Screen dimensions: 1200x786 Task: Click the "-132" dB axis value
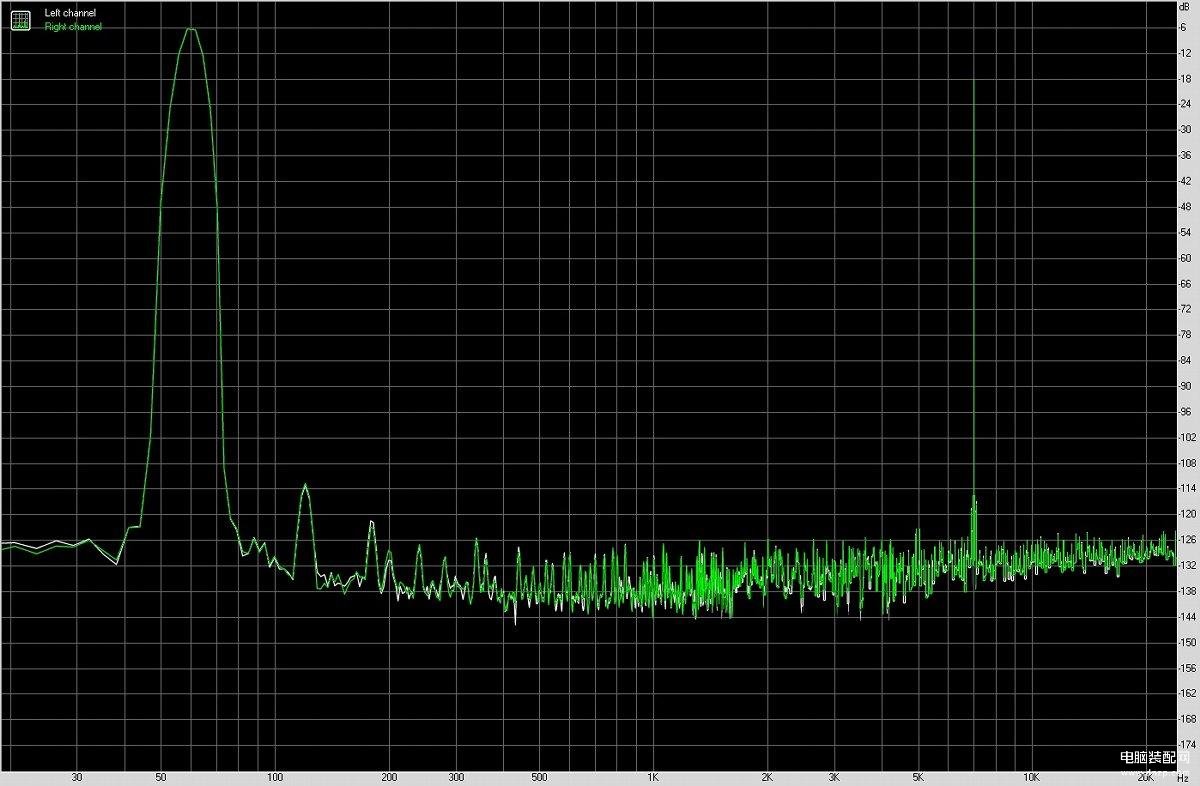pyautogui.click(x=1187, y=566)
